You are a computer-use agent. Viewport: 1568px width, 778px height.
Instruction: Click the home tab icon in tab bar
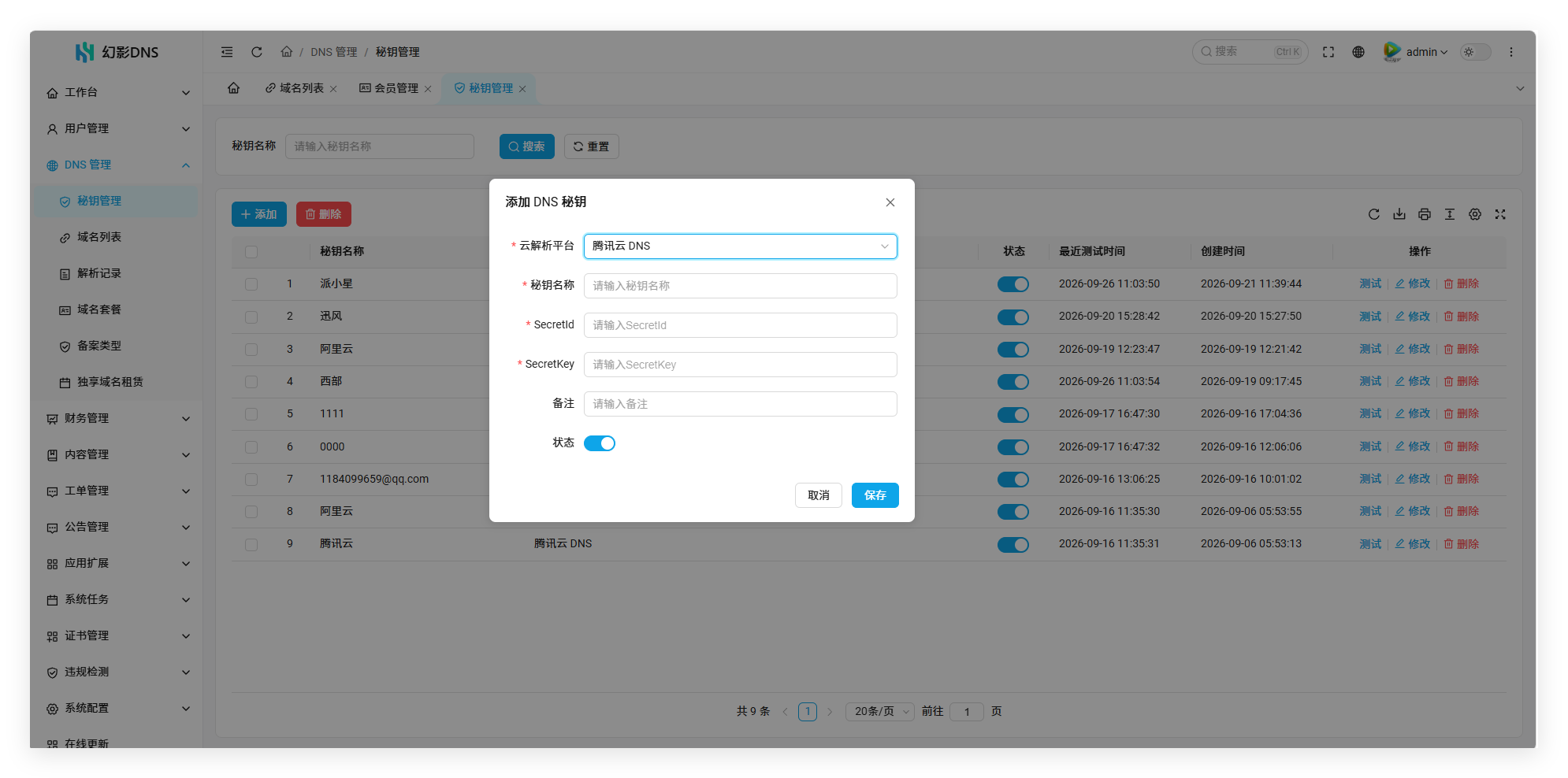tap(234, 88)
